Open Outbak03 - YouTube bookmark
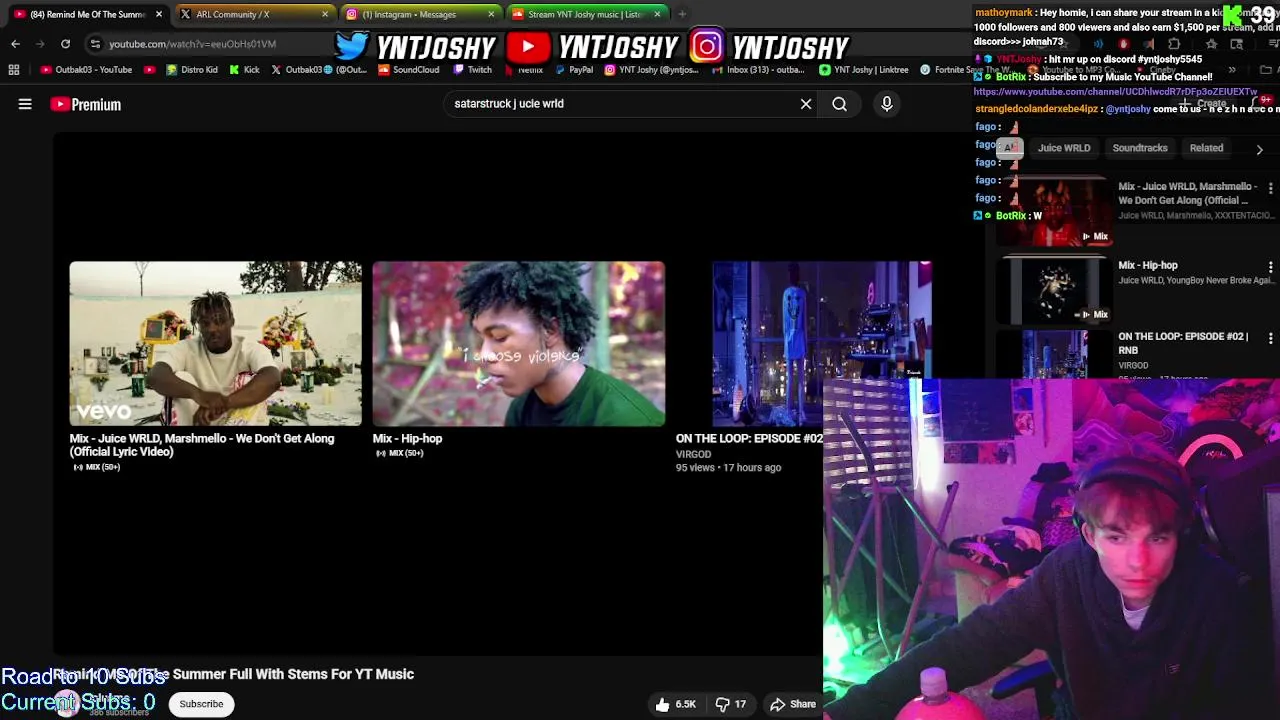The image size is (1280, 720). click(86, 70)
